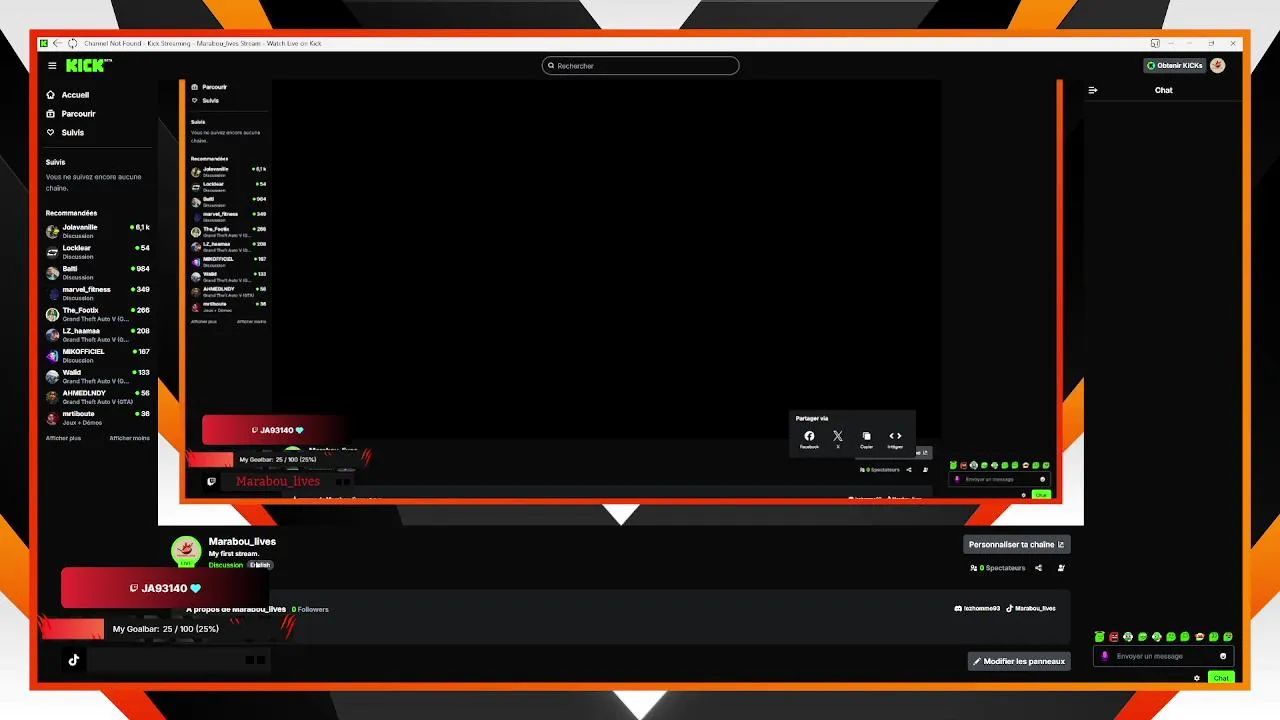Image resolution: width=1280 pixels, height=720 pixels.
Task: Click the share icon next to Spectateurs on main page
Action: tap(1038, 568)
